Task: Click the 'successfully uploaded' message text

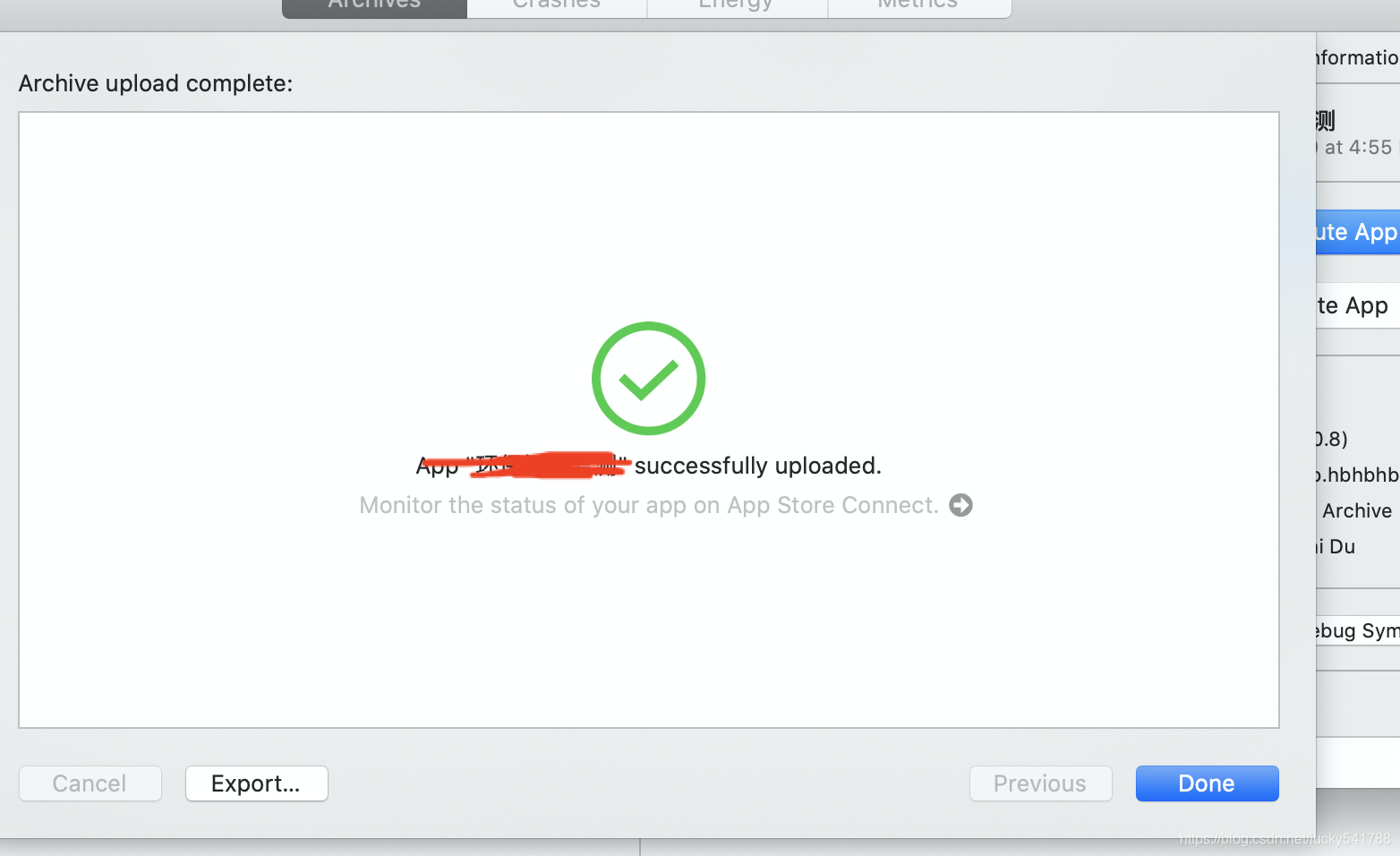Action: pos(757,466)
